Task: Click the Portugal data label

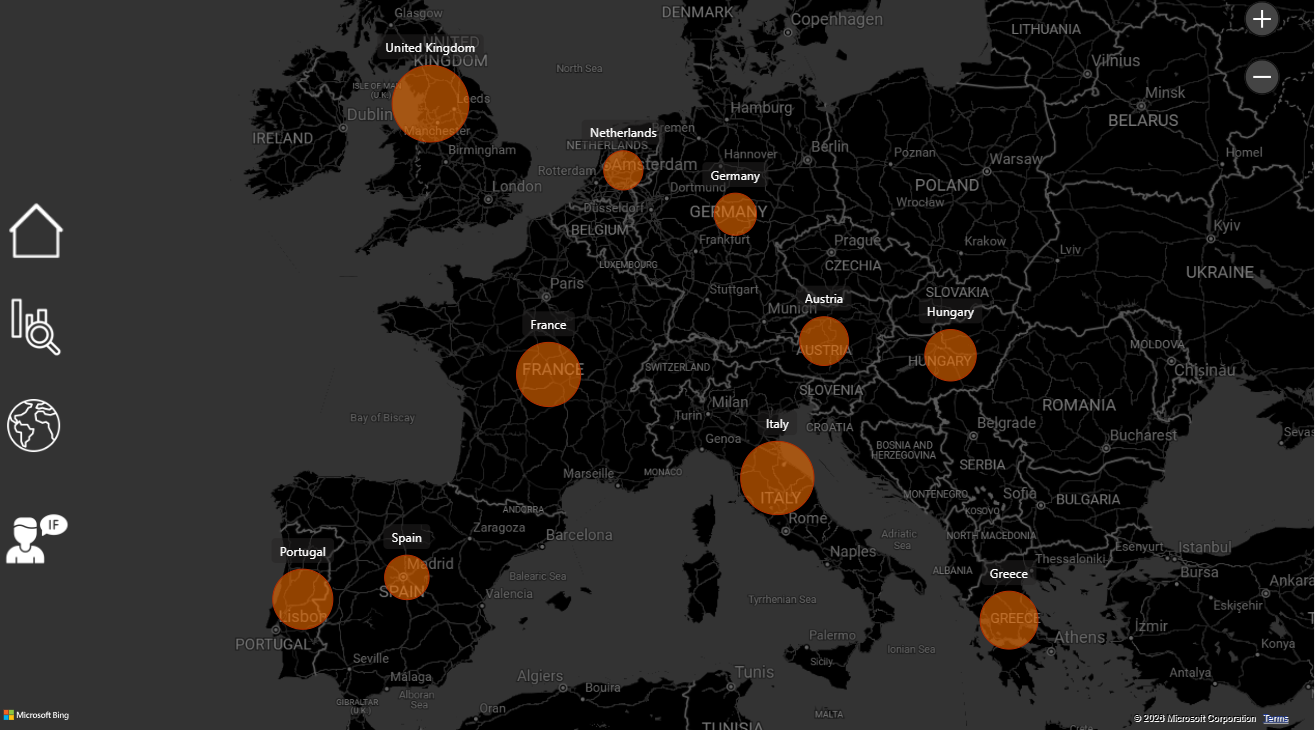Action: click(302, 552)
